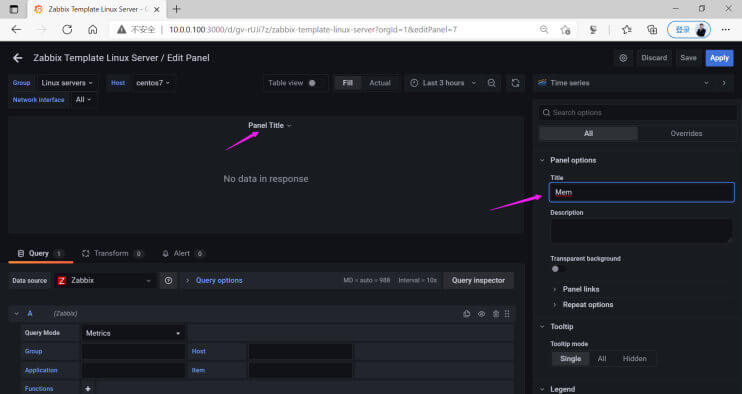Click the Save button
The image size is (742, 394).
click(x=688, y=58)
